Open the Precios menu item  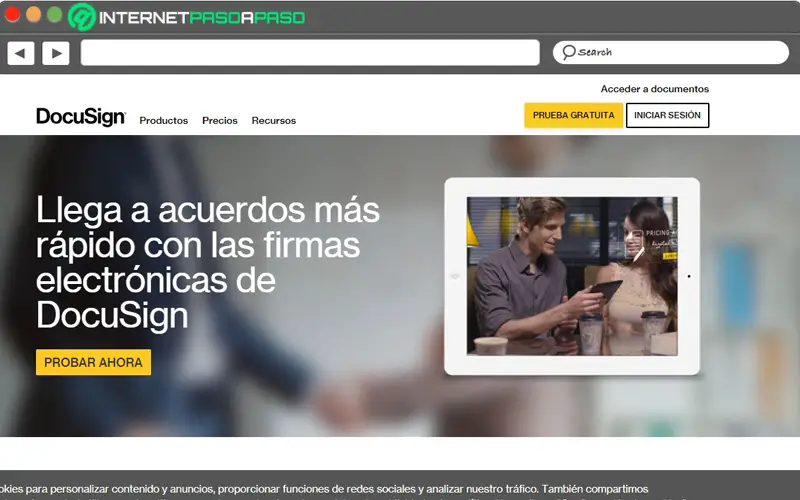[220, 121]
